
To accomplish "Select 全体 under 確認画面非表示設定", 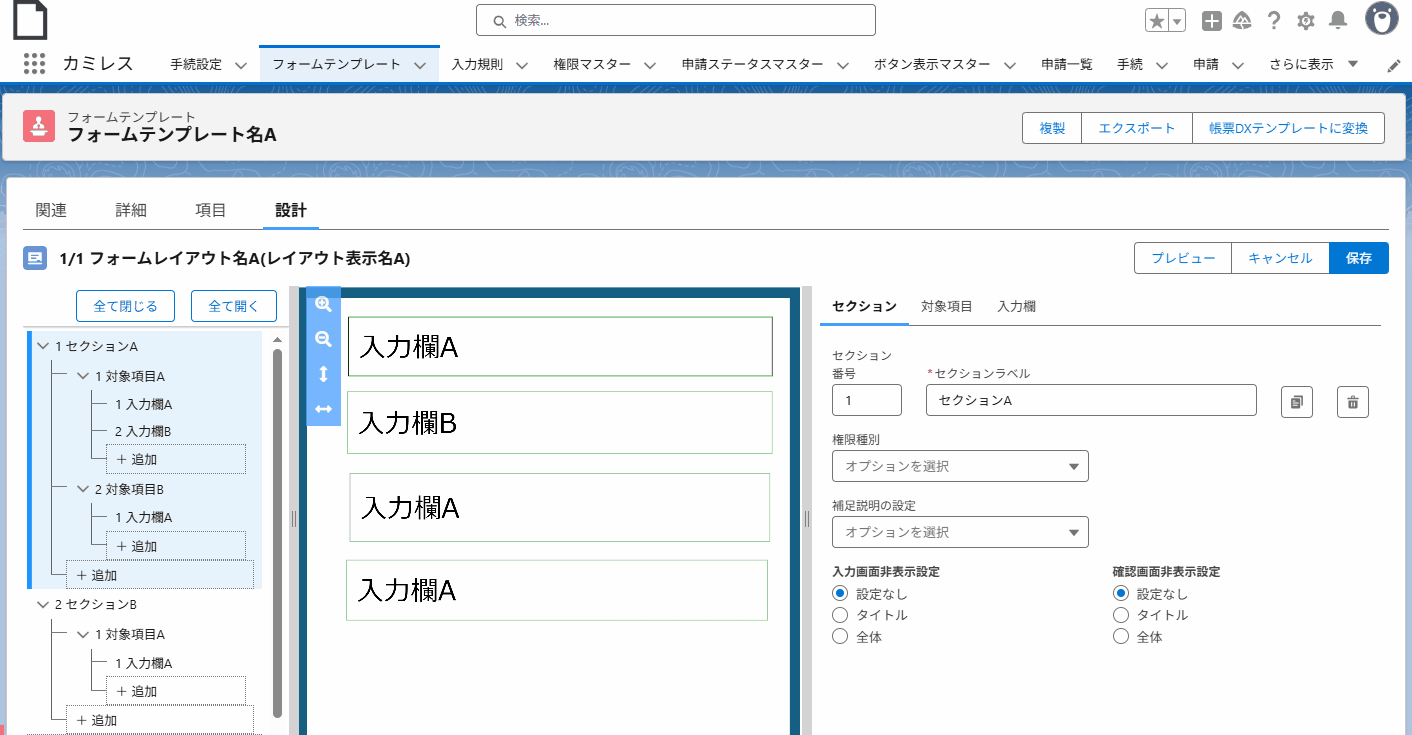I will [1121, 636].
